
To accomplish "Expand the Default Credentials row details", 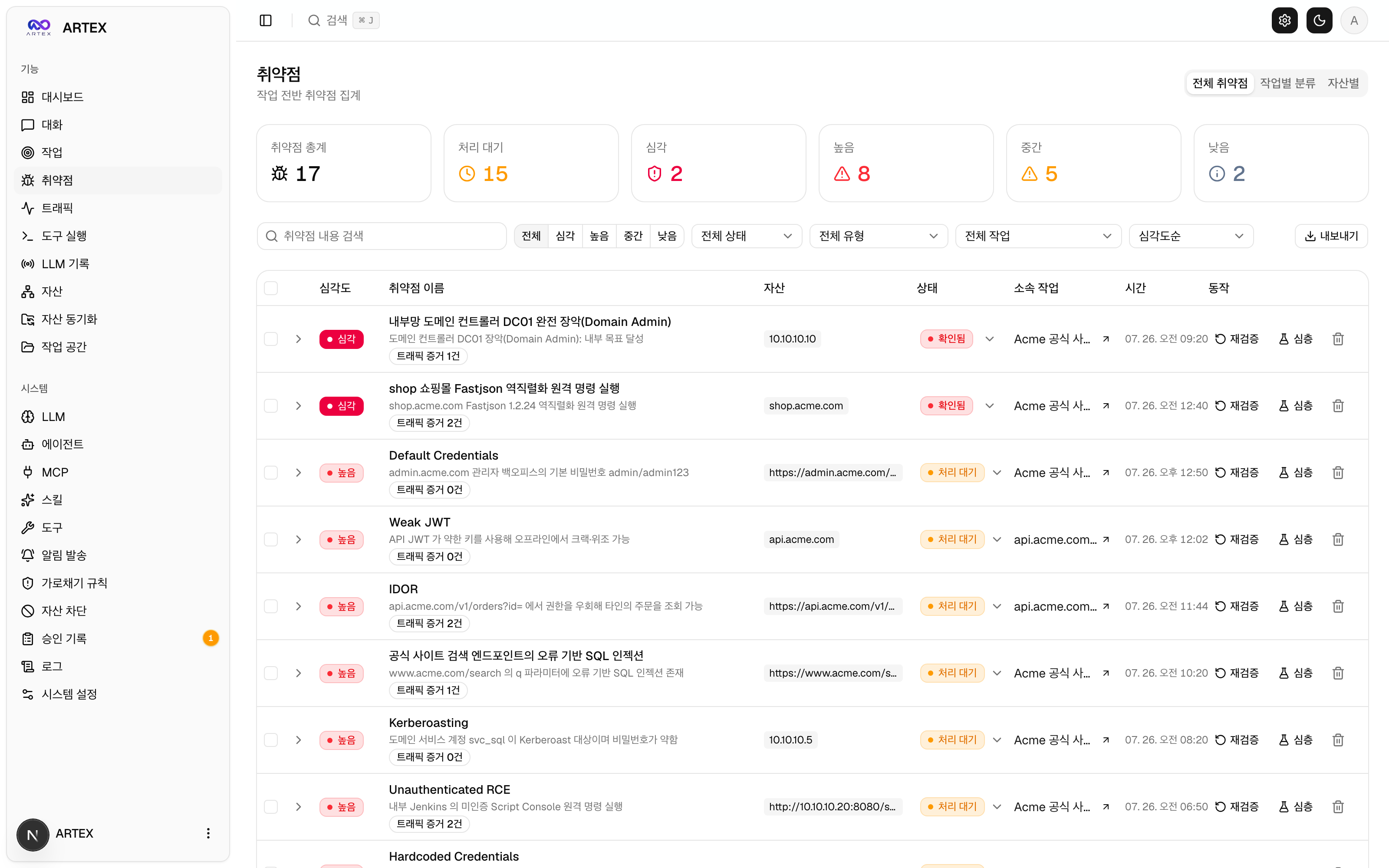I will tap(299, 473).
